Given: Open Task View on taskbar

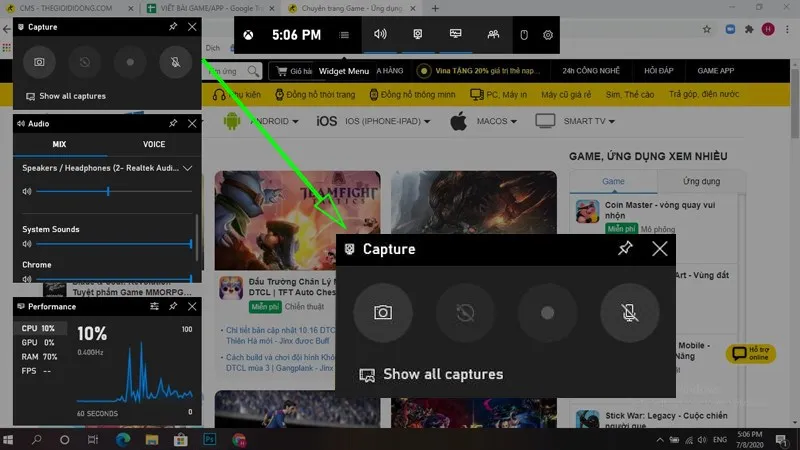Looking at the screenshot, I should point(92,439).
